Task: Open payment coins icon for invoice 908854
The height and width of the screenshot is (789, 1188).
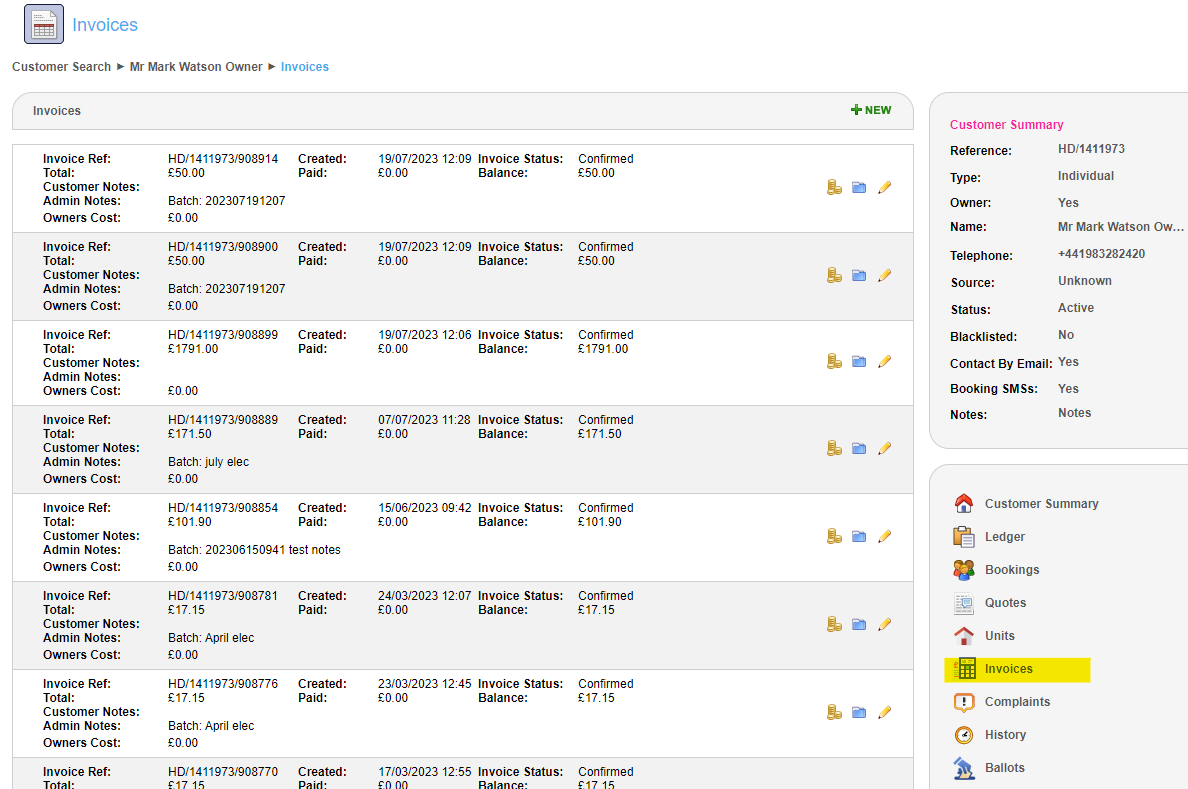Action: click(x=834, y=536)
